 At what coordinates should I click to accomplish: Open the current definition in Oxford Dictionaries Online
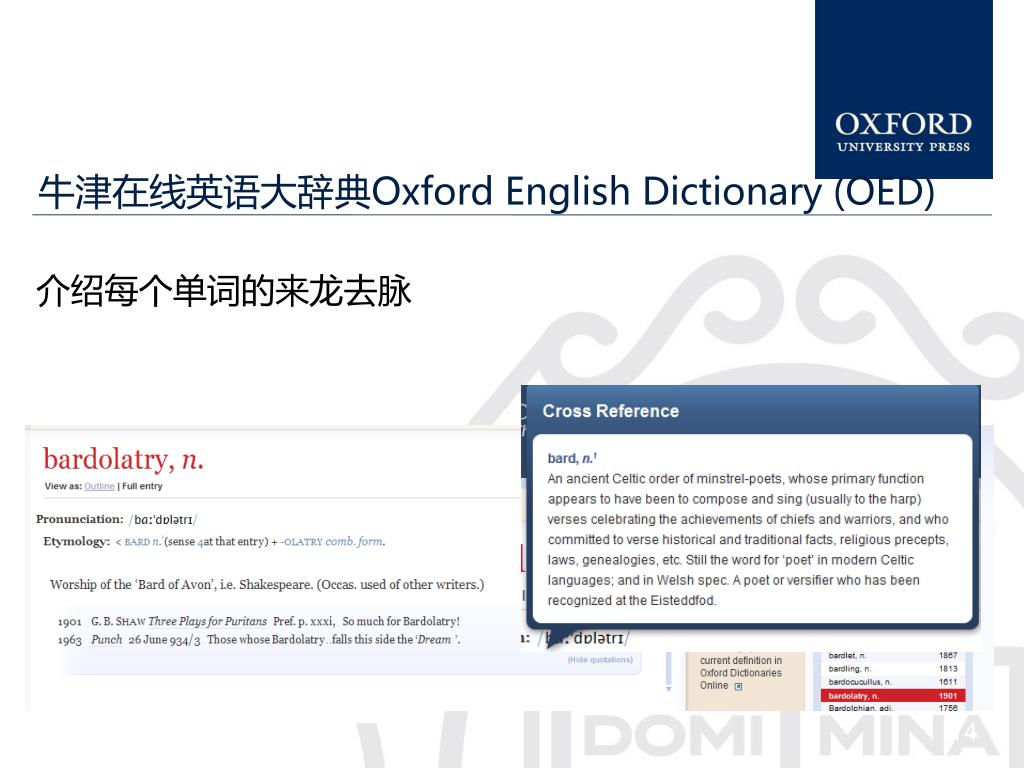(x=741, y=673)
